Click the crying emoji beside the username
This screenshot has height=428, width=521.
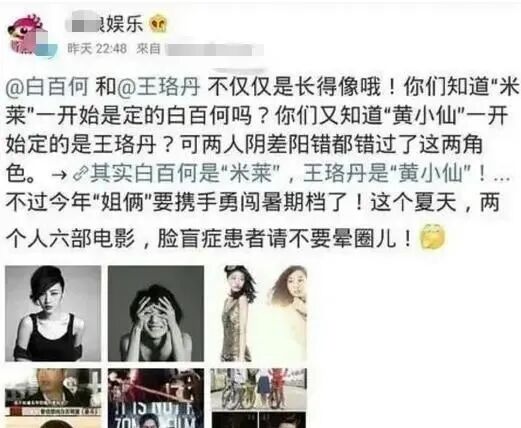click(x=158, y=24)
